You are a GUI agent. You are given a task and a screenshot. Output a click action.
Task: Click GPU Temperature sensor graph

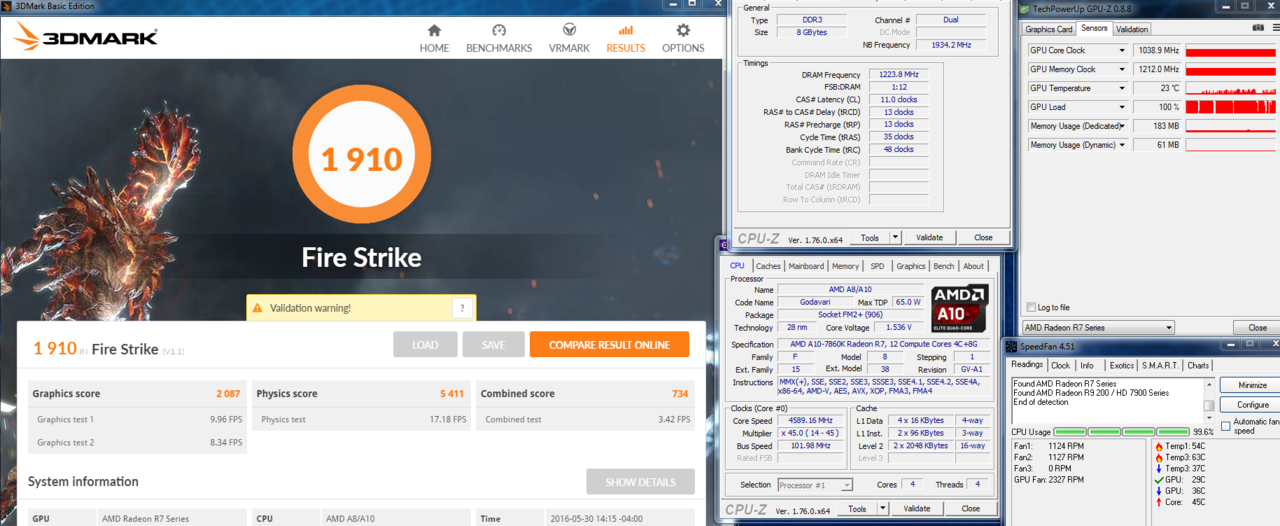point(1232,88)
